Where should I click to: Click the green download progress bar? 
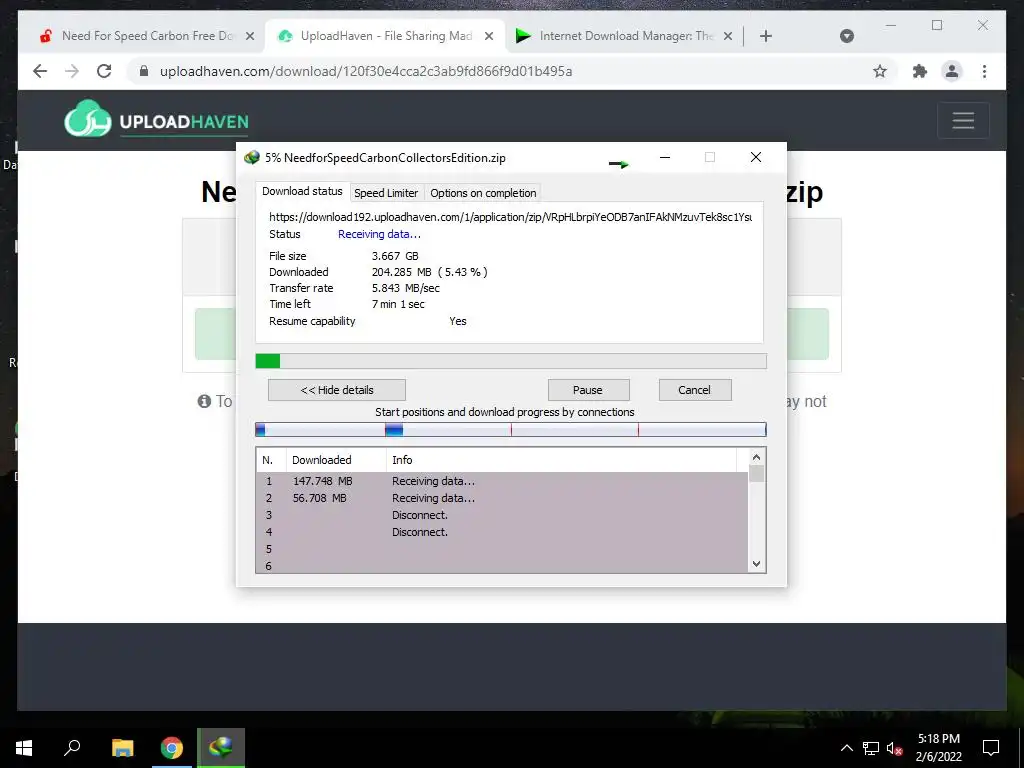point(511,361)
